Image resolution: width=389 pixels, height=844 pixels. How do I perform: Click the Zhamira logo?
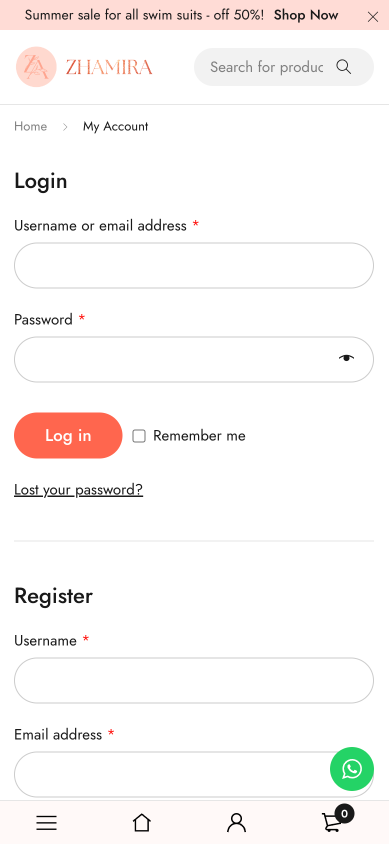[x=84, y=67]
